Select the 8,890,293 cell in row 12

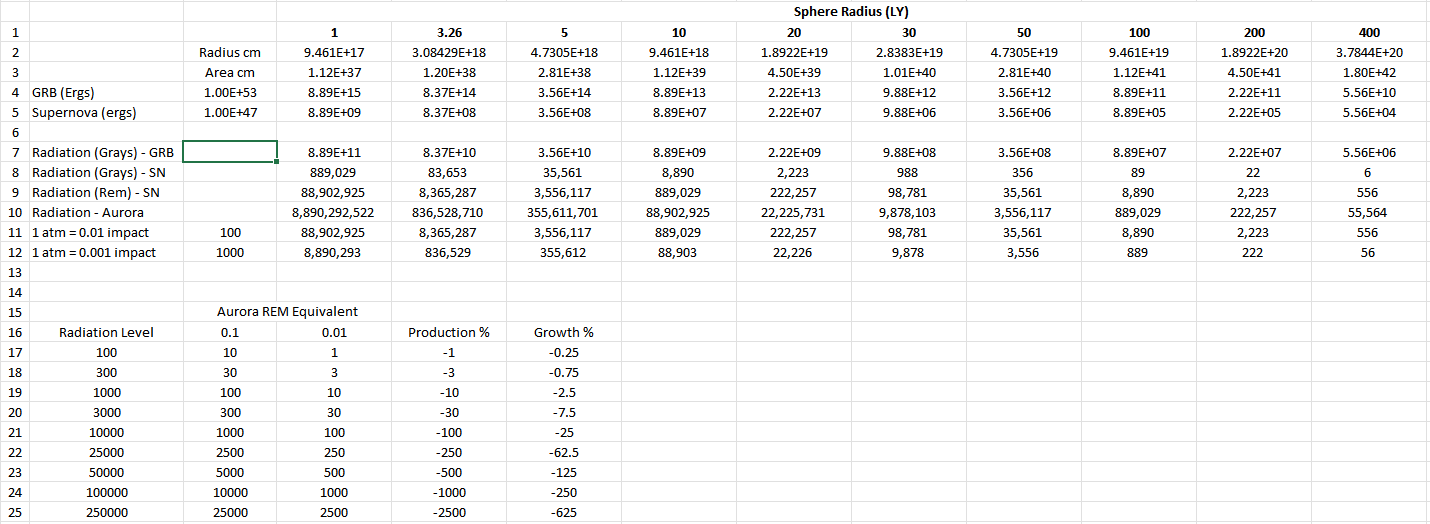(x=334, y=252)
